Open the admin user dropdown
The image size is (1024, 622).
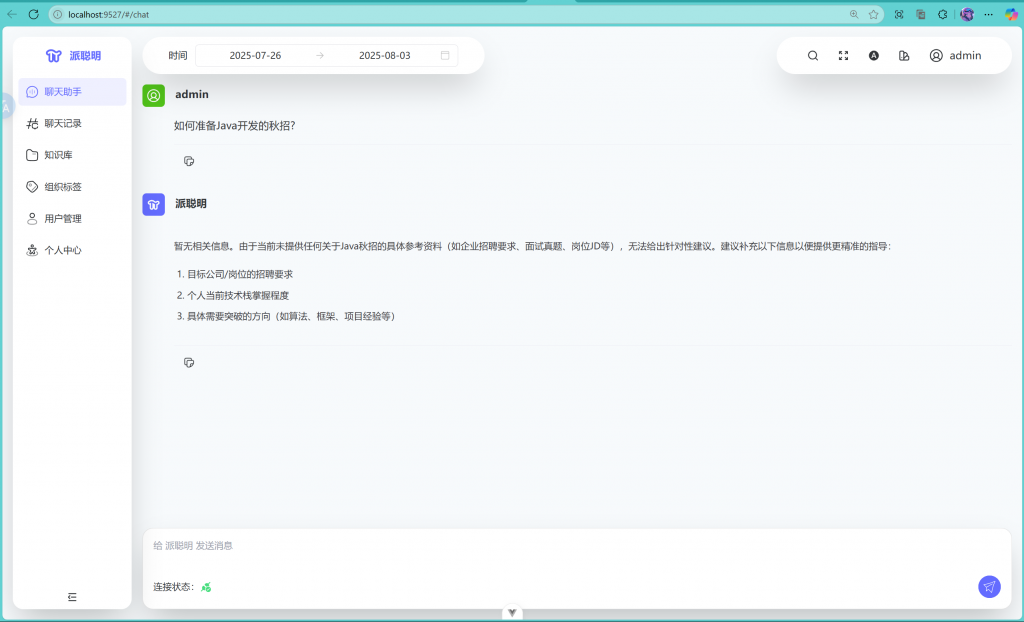(955, 56)
